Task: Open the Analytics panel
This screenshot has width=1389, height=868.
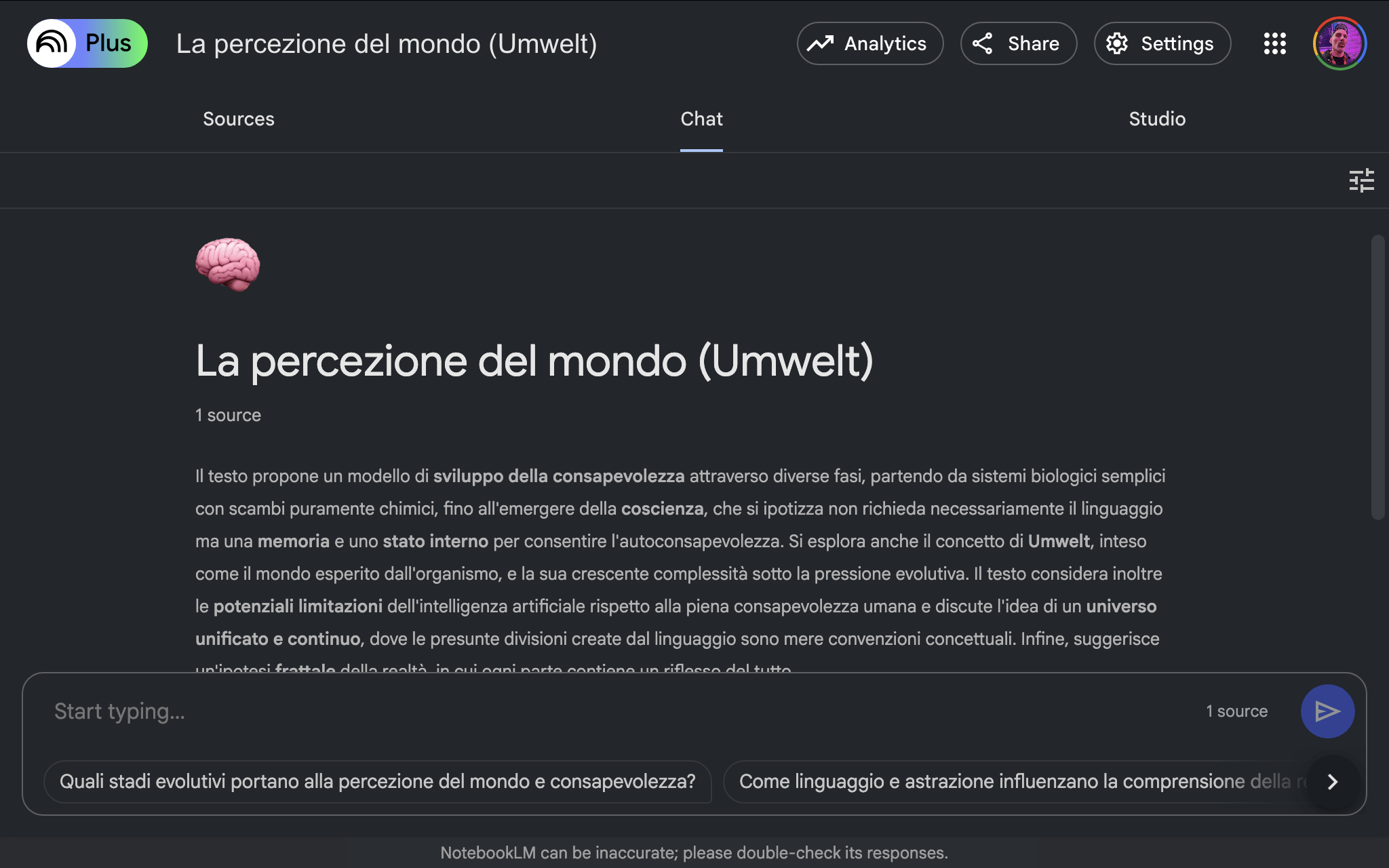Action: (869, 43)
